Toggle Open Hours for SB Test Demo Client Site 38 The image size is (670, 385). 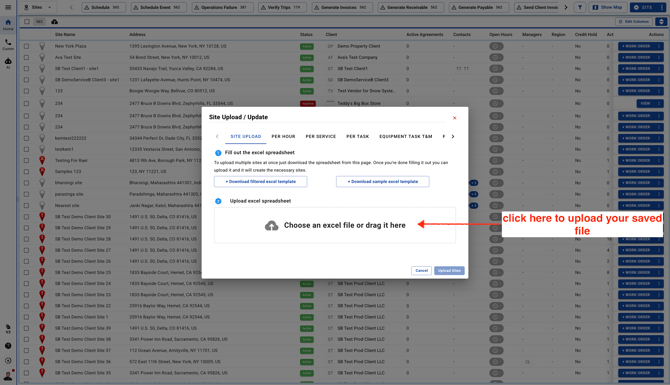tap(496, 339)
